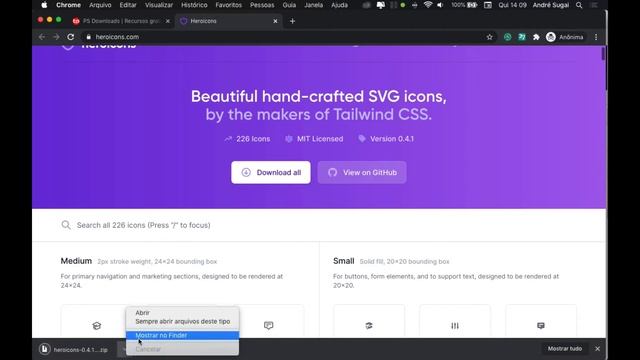The width and height of the screenshot is (640, 360).
Task: Open the Apple menu
Action: pos(44,5)
